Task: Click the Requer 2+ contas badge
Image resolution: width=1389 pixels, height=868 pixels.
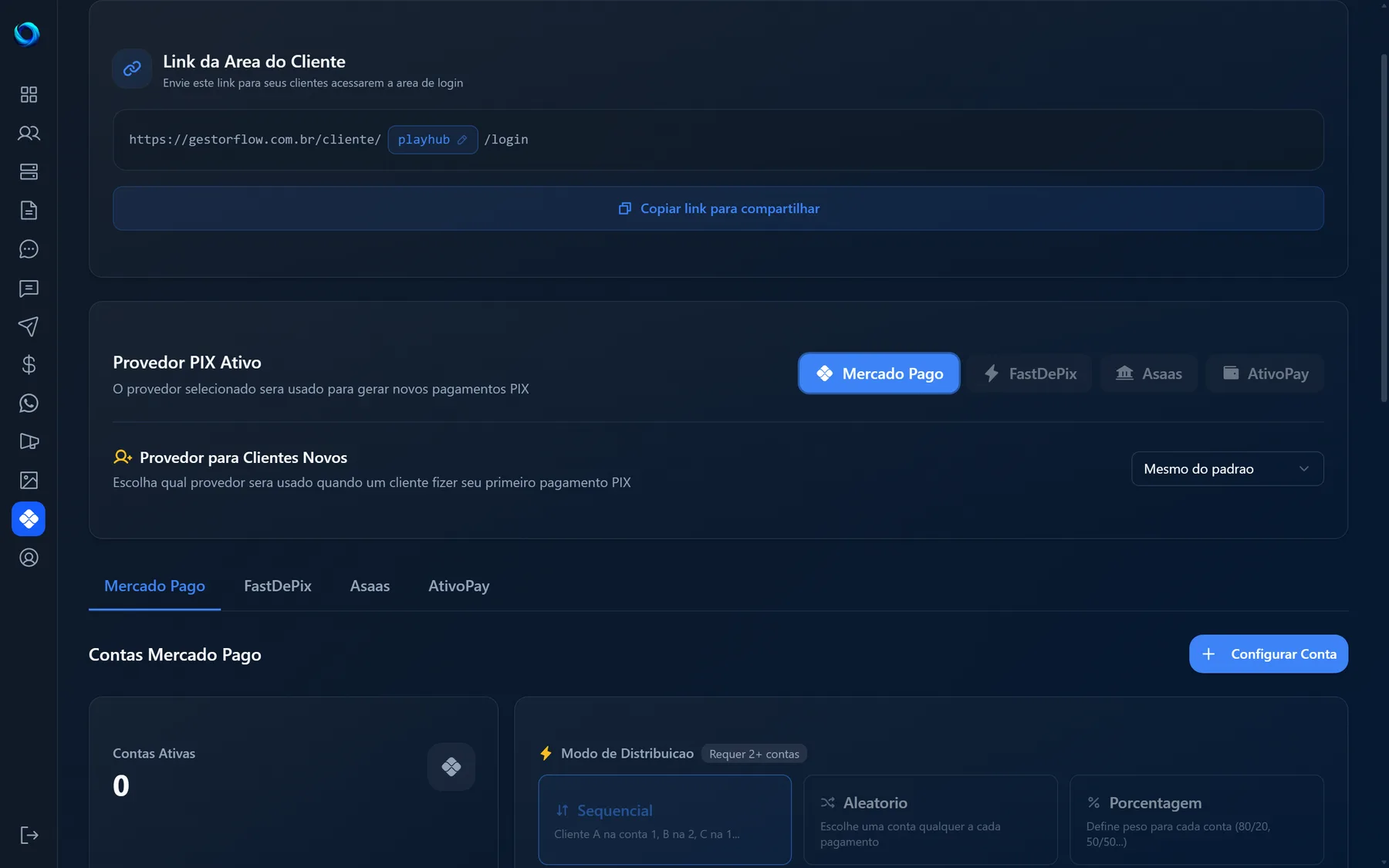Action: point(754,754)
